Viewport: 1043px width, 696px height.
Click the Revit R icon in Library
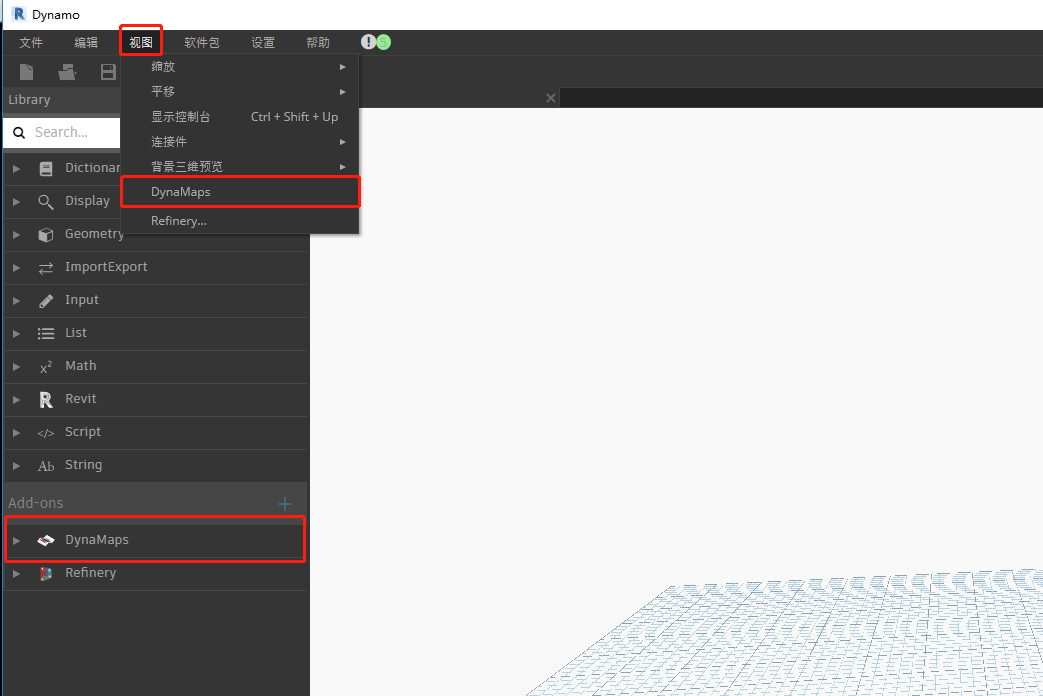46,399
